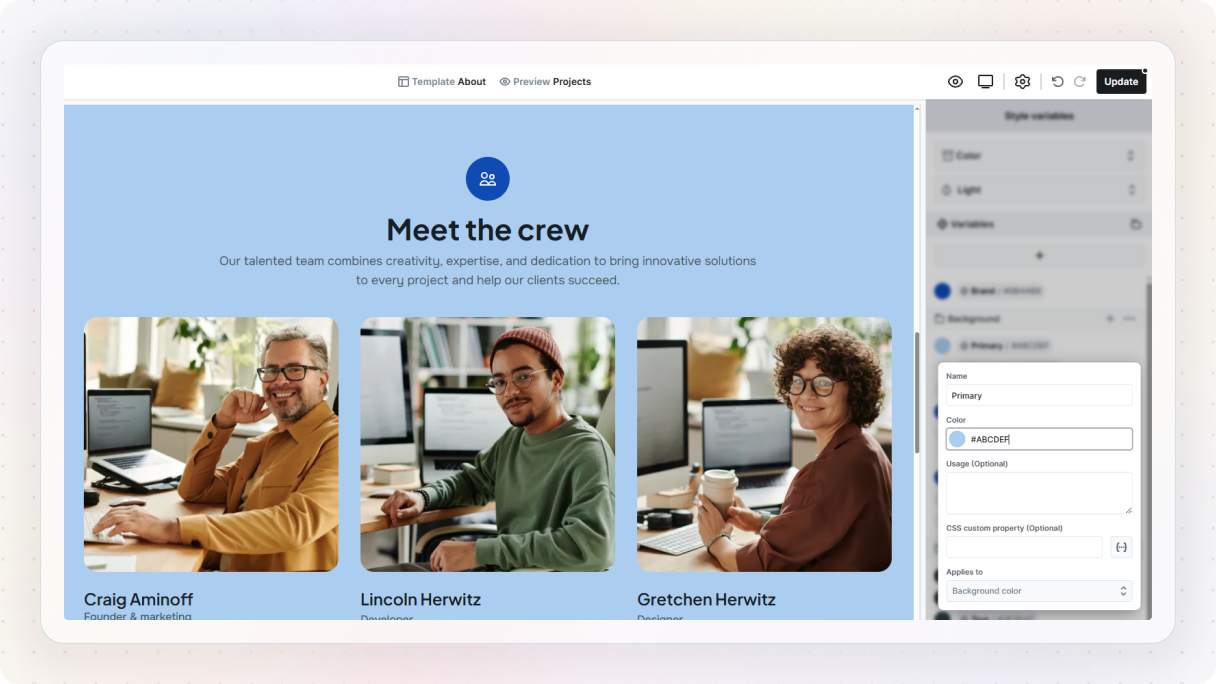Viewport: 1216px width, 684px height.
Task: Click the Primary color swatch in variable list
Action: (x=942, y=346)
